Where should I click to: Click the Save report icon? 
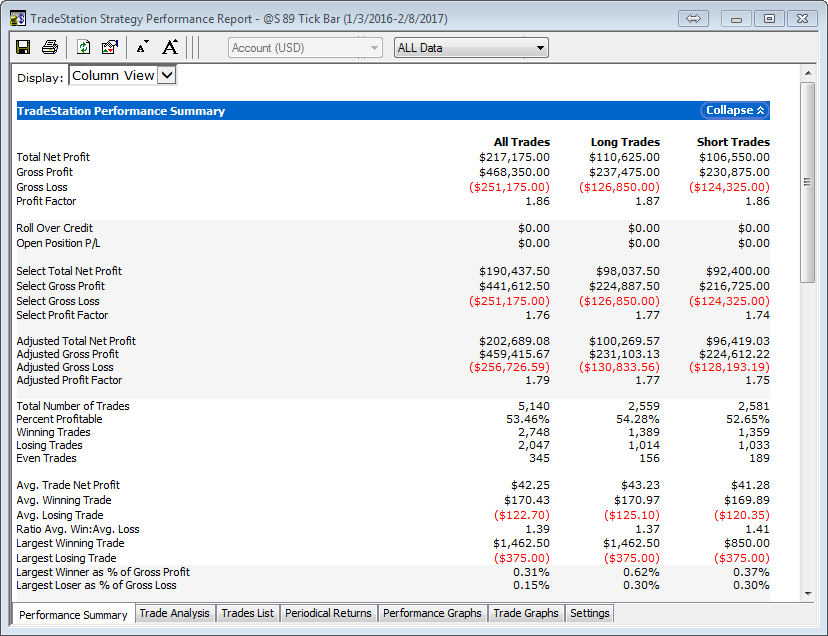pos(23,47)
